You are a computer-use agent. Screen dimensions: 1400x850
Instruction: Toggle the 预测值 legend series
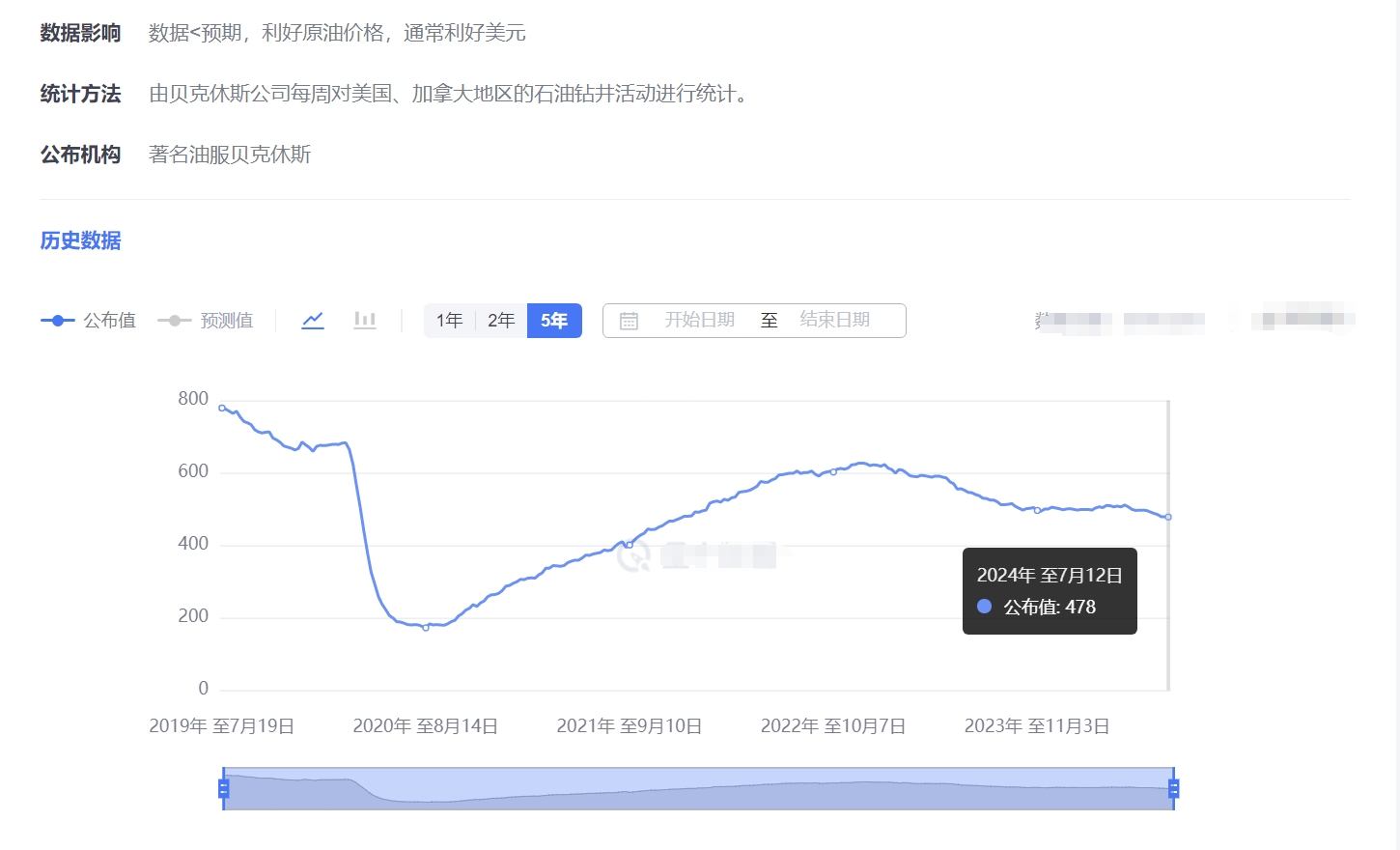(206, 321)
